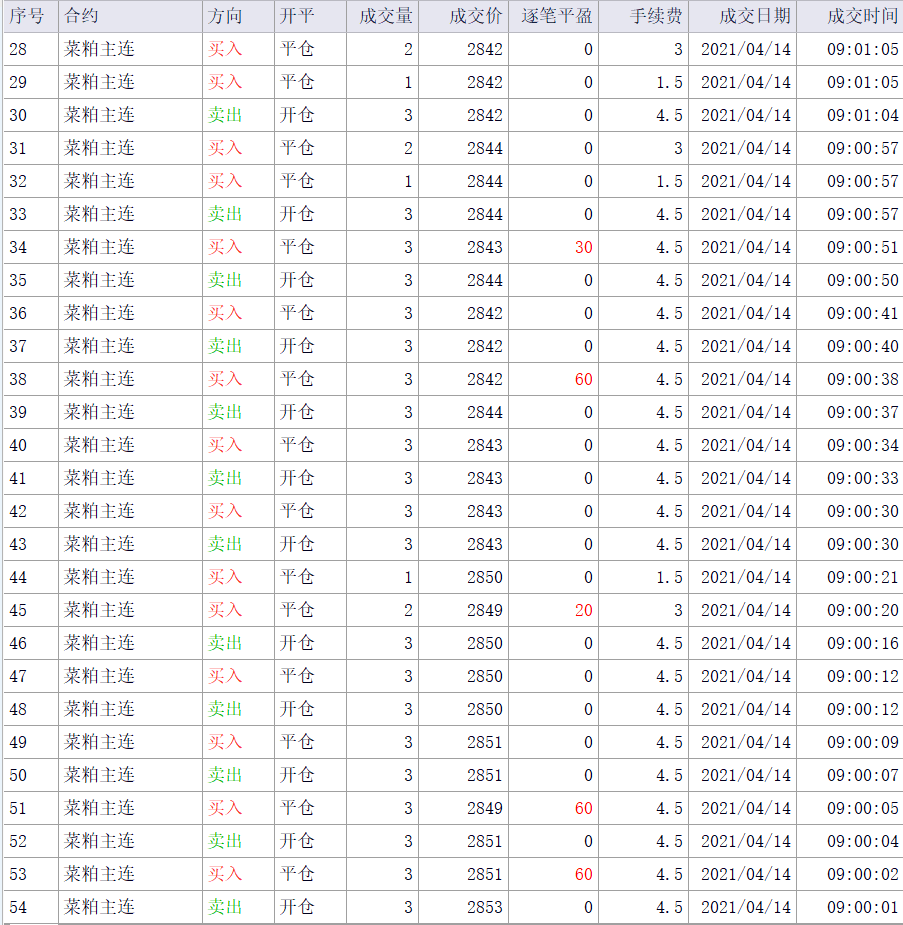The width and height of the screenshot is (903, 925).
Task: Click price 2853 in row 54
Action: (x=484, y=907)
